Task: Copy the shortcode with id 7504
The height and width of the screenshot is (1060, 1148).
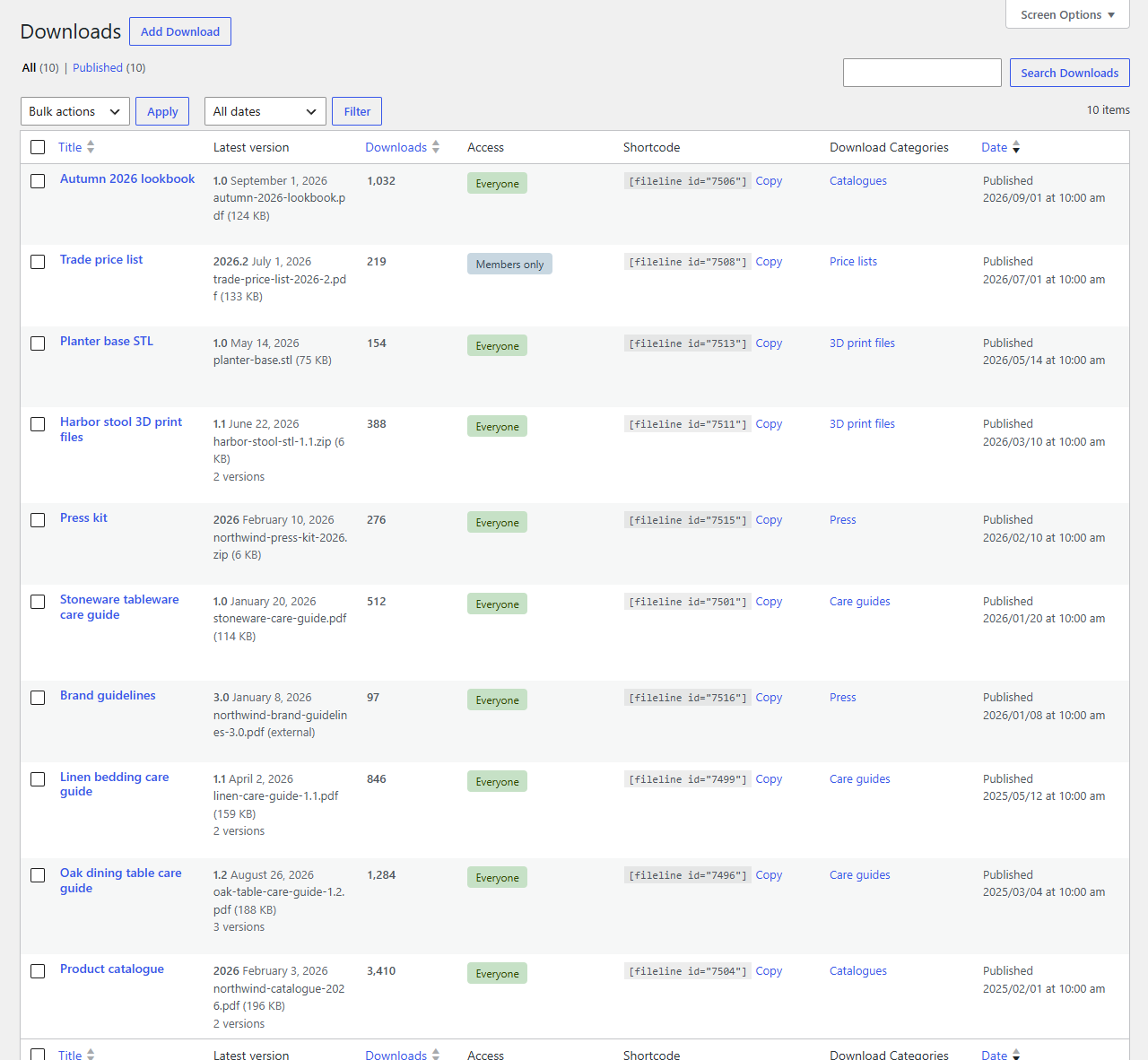Action: (769, 971)
